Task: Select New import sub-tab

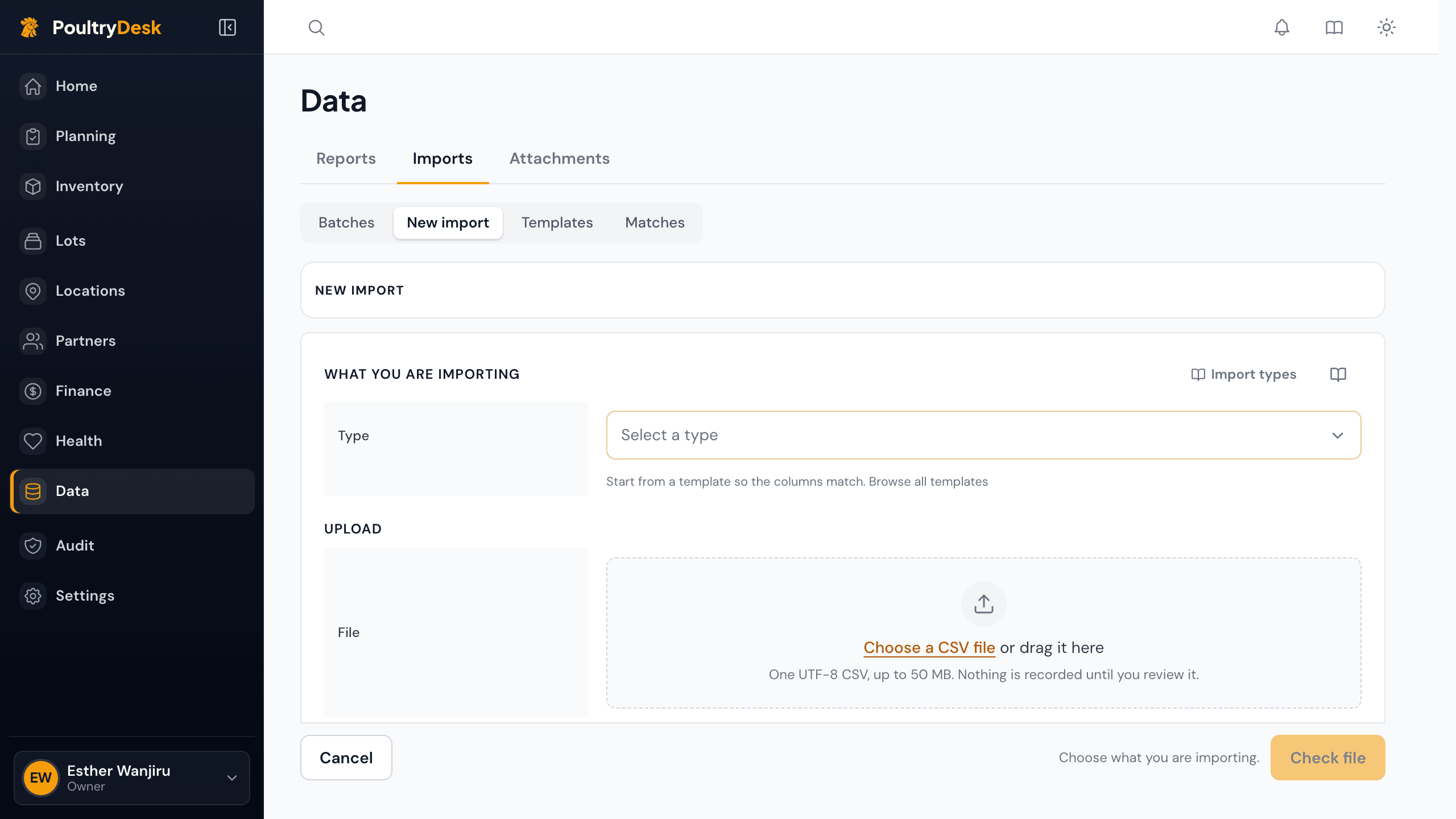Action: [x=448, y=223]
